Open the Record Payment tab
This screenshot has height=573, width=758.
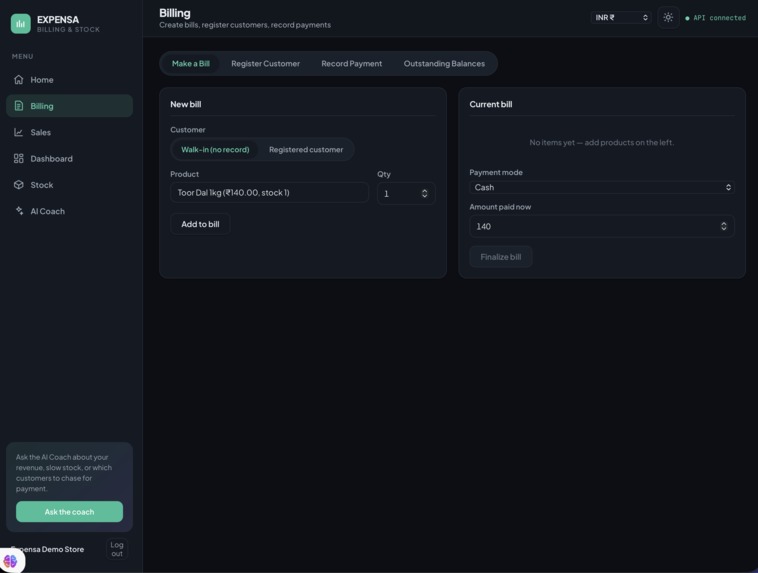(x=351, y=63)
